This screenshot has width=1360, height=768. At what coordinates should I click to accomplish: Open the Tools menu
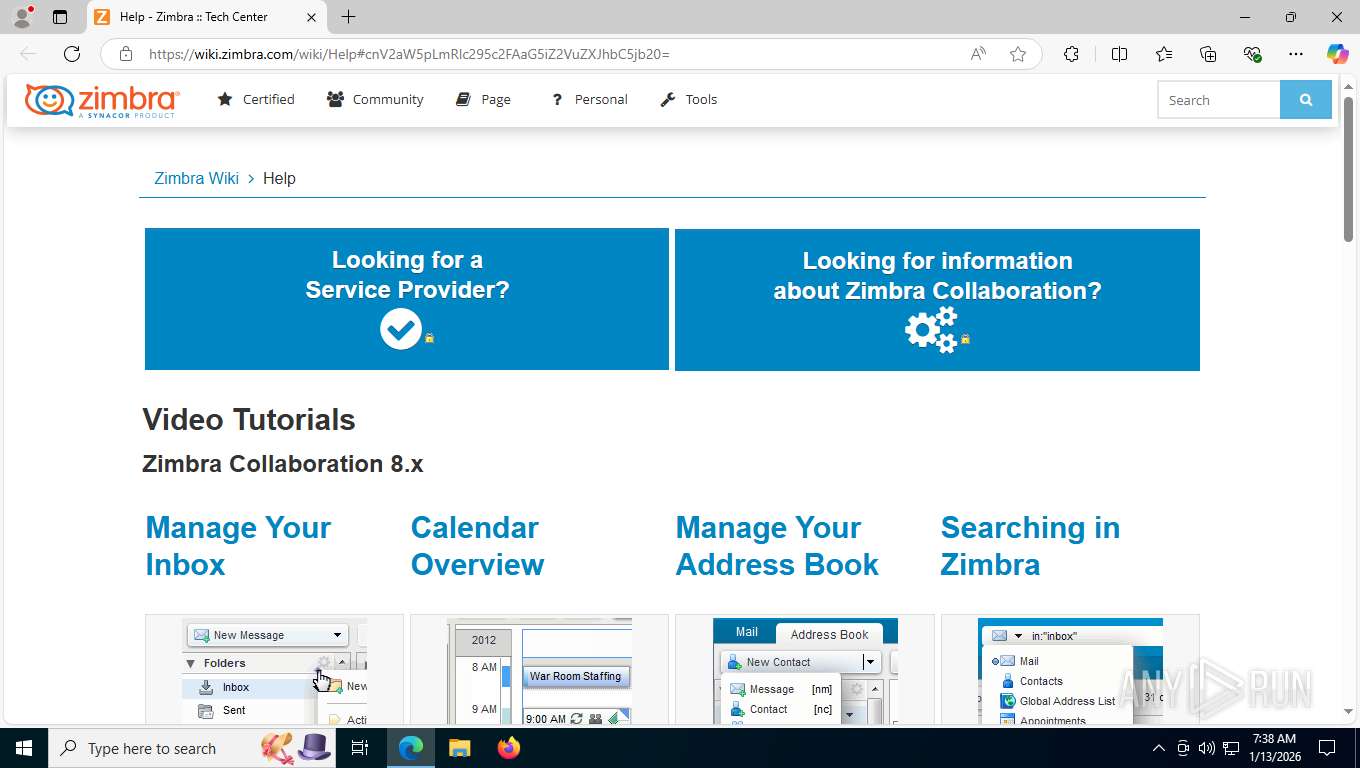coord(689,99)
